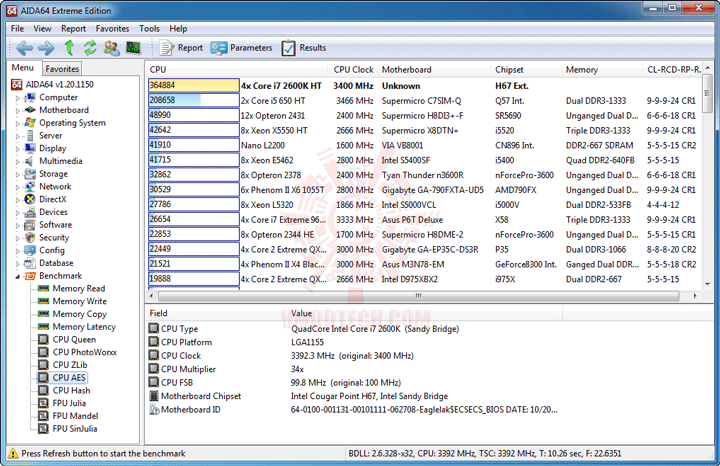Click the Back arrow toolbar icon

pos(24,48)
